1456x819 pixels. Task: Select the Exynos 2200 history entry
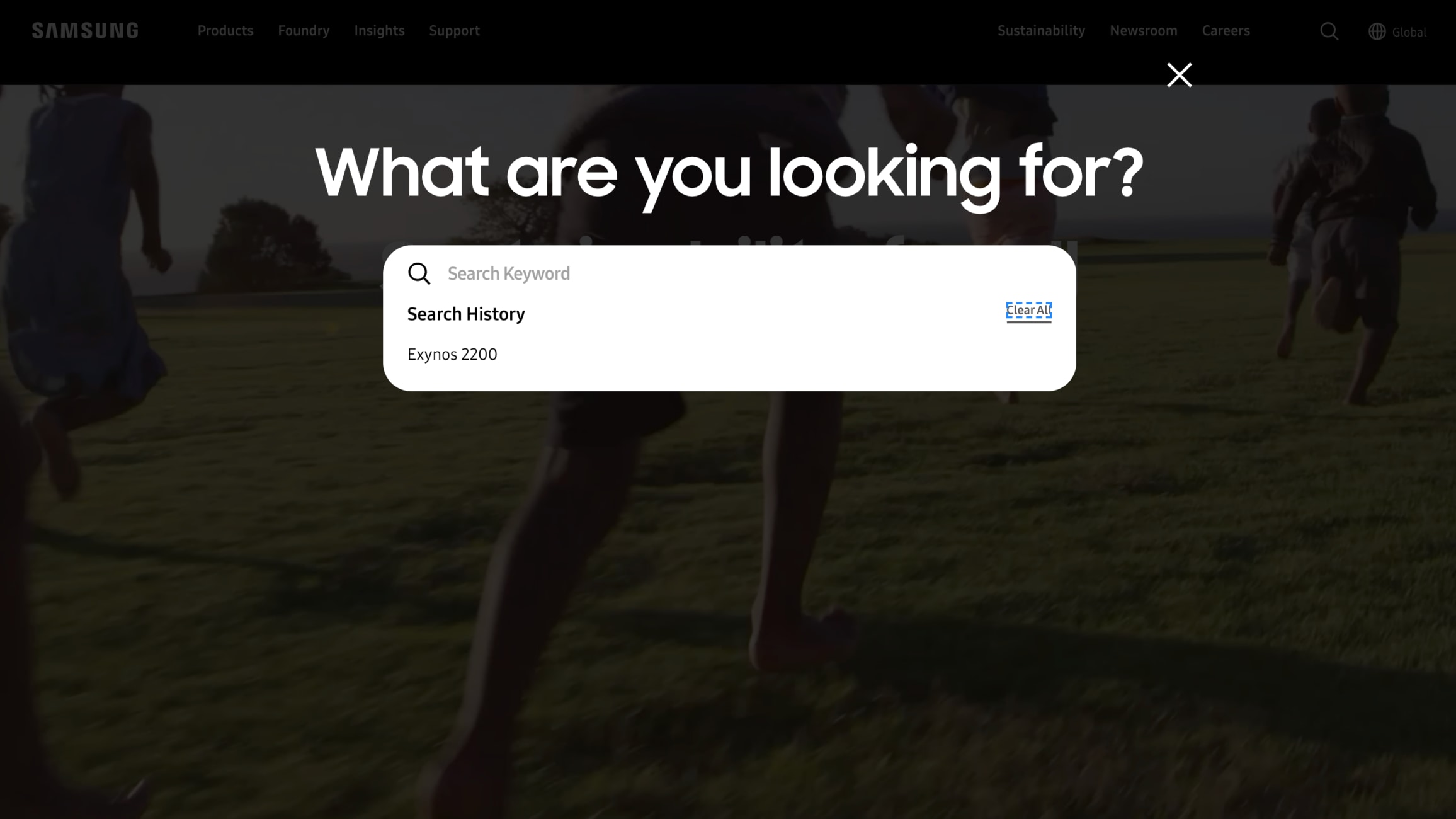click(452, 354)
